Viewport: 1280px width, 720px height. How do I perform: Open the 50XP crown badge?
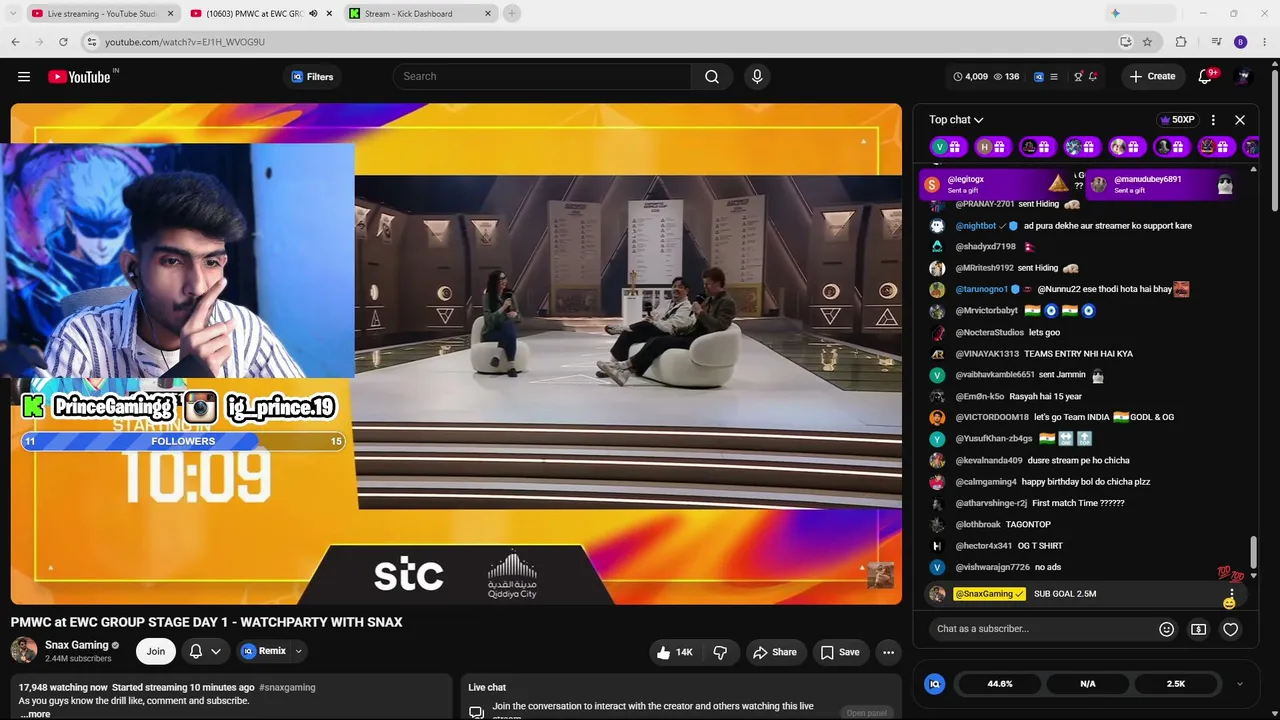(1177, 120)
